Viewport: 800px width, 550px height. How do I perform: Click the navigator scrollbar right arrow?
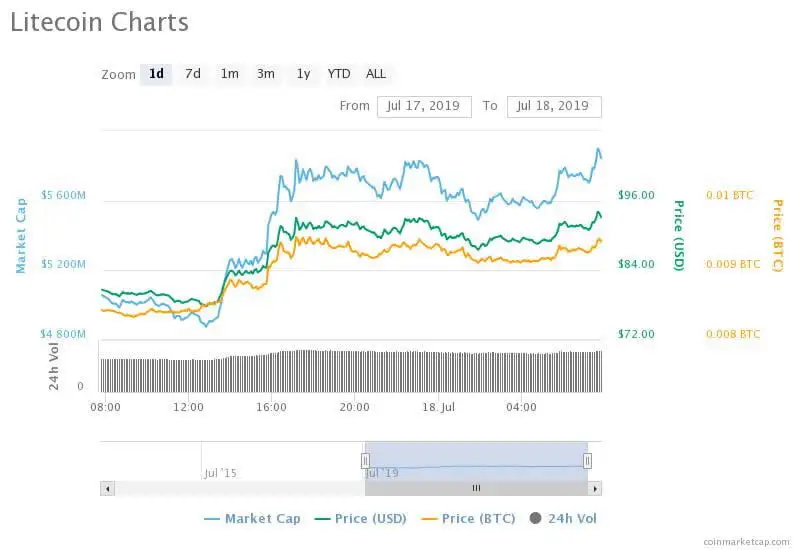tap(595, 488)
